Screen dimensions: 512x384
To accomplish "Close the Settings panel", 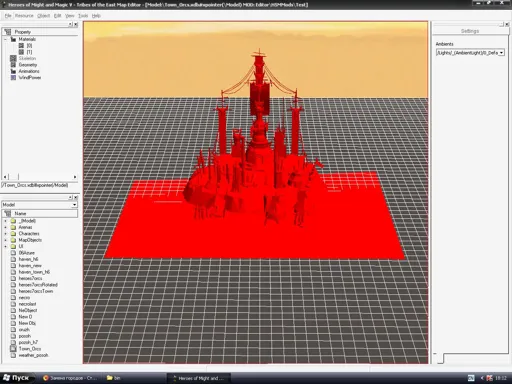I will click(x=507, y=24).
